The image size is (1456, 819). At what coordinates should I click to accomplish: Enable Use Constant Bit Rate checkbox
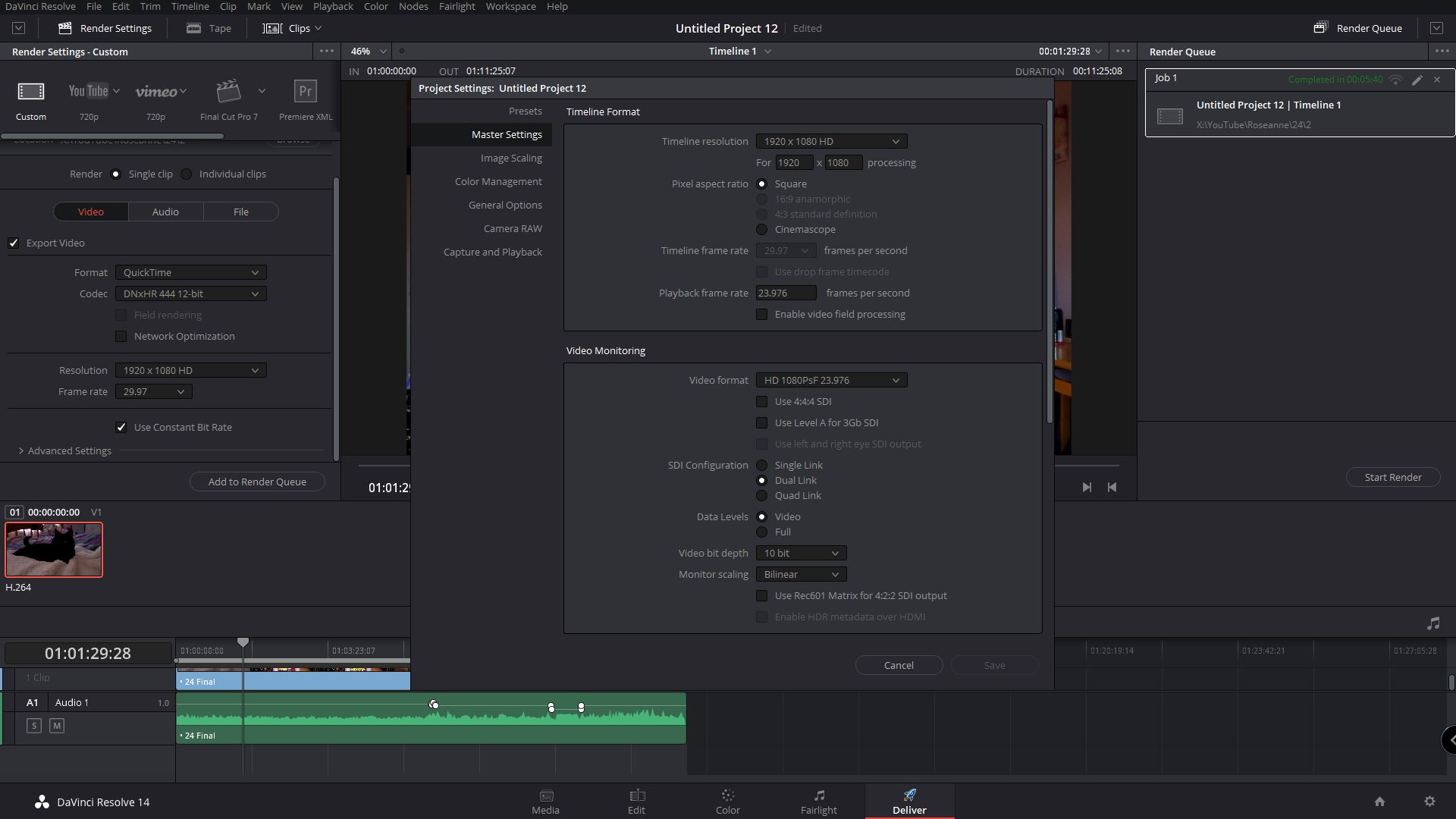click(122, 427)
